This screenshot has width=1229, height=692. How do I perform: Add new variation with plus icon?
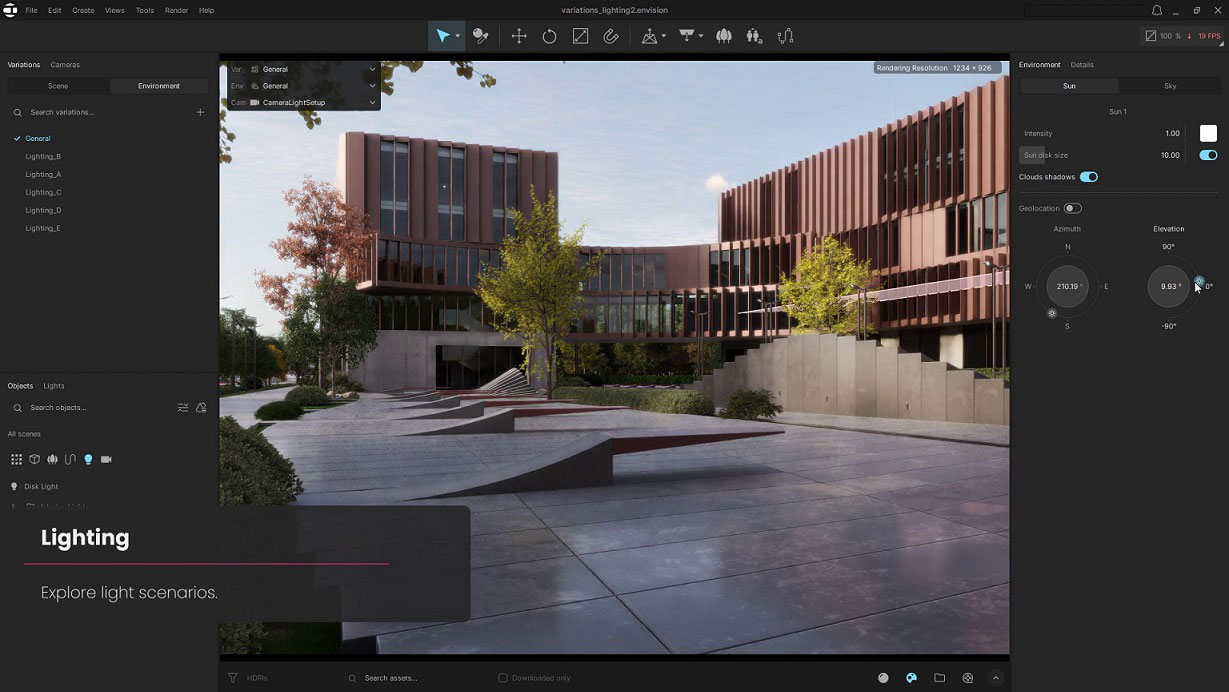tap(200, 112)
